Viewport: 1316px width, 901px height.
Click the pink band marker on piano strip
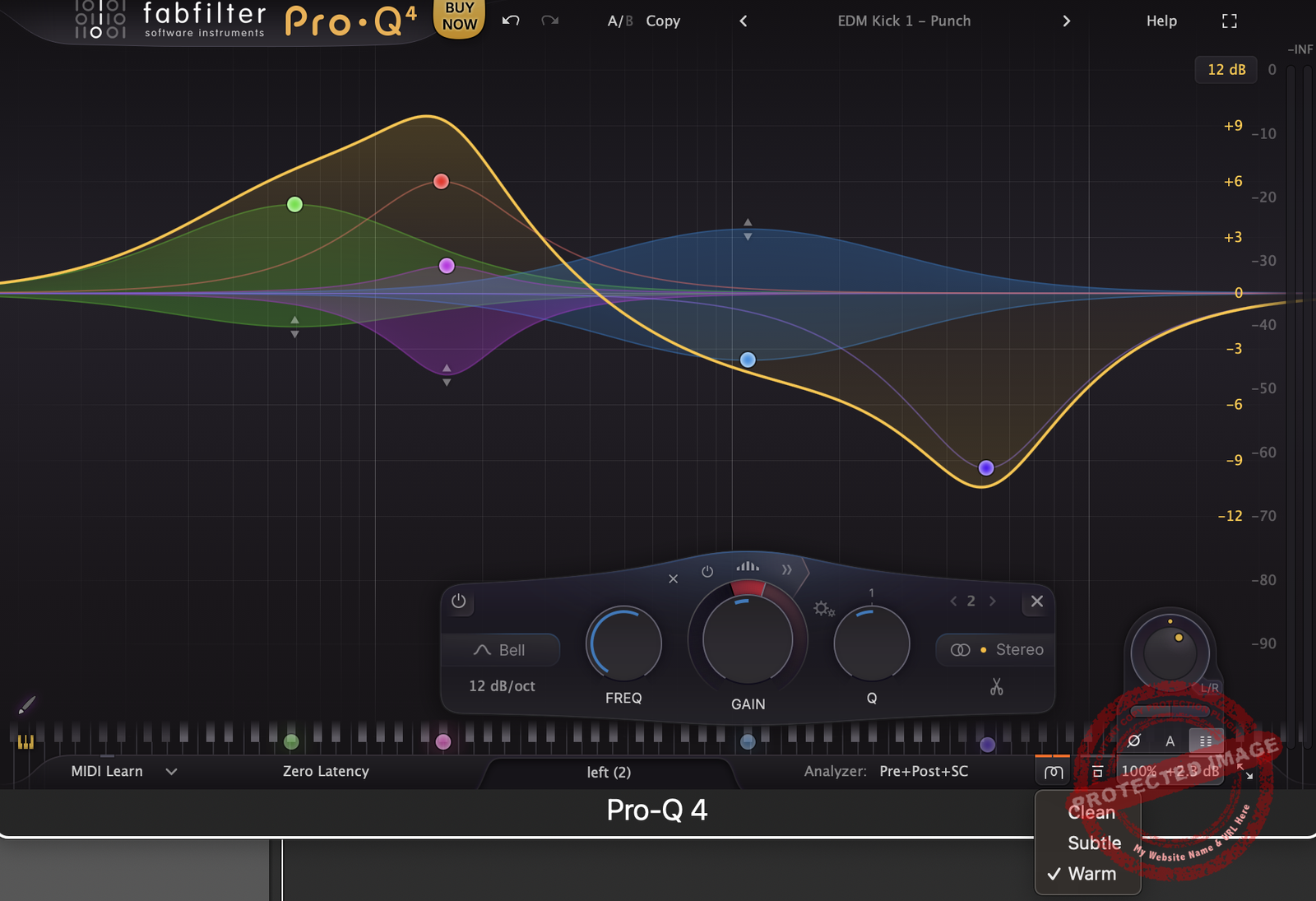click(443, 742)
